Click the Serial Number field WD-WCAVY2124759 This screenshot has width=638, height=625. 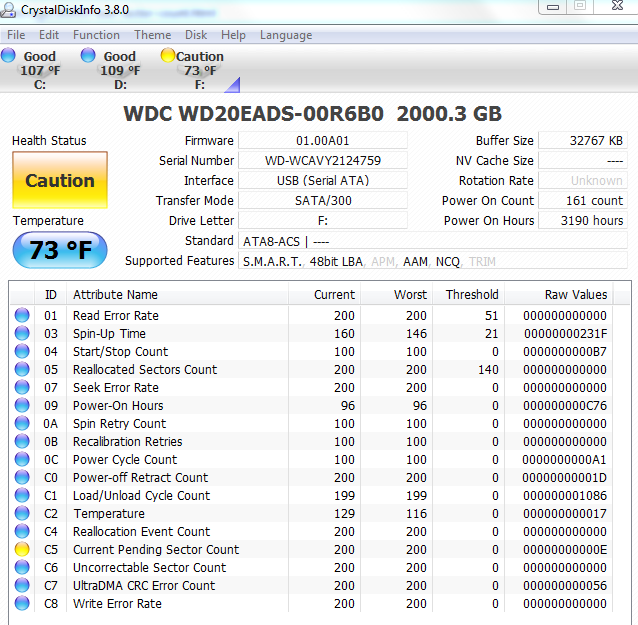pyautogui.click(x=323, y=161)
